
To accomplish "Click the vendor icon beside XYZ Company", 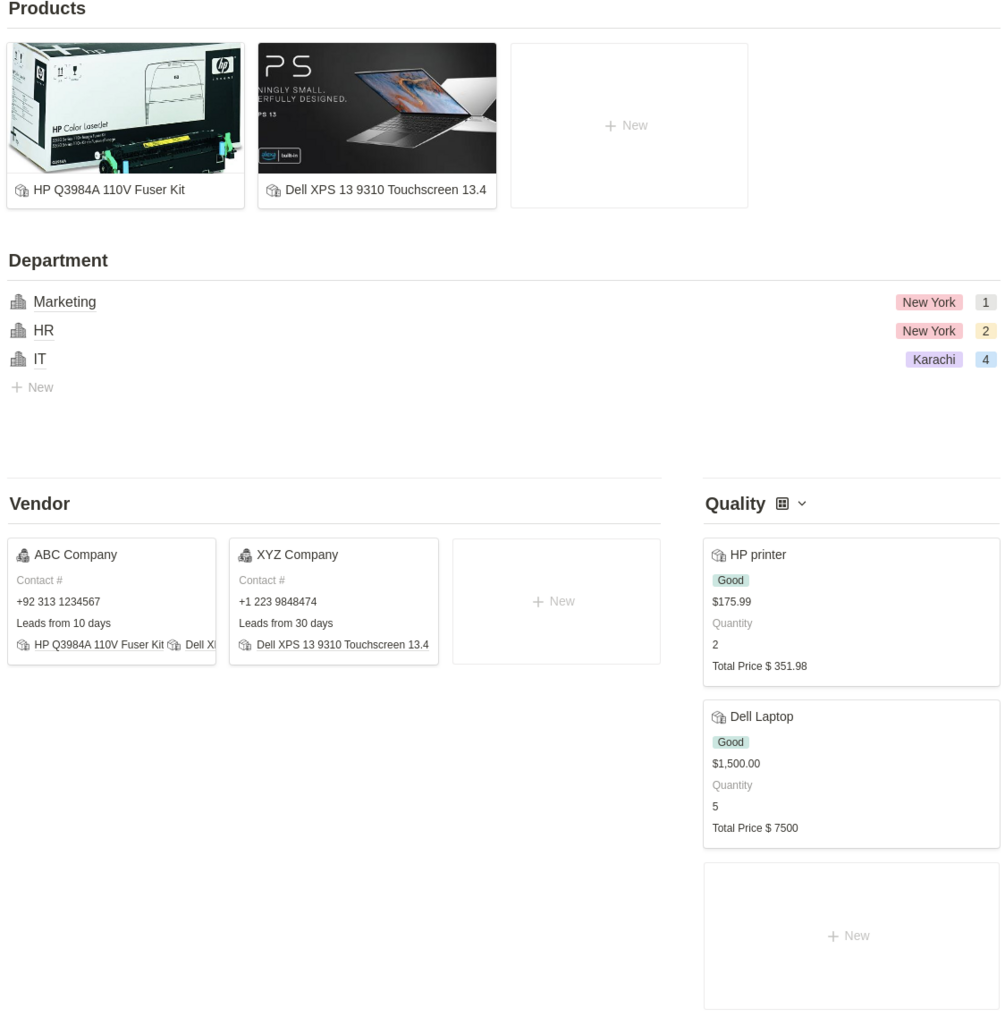I will click(x=245, y=555).
